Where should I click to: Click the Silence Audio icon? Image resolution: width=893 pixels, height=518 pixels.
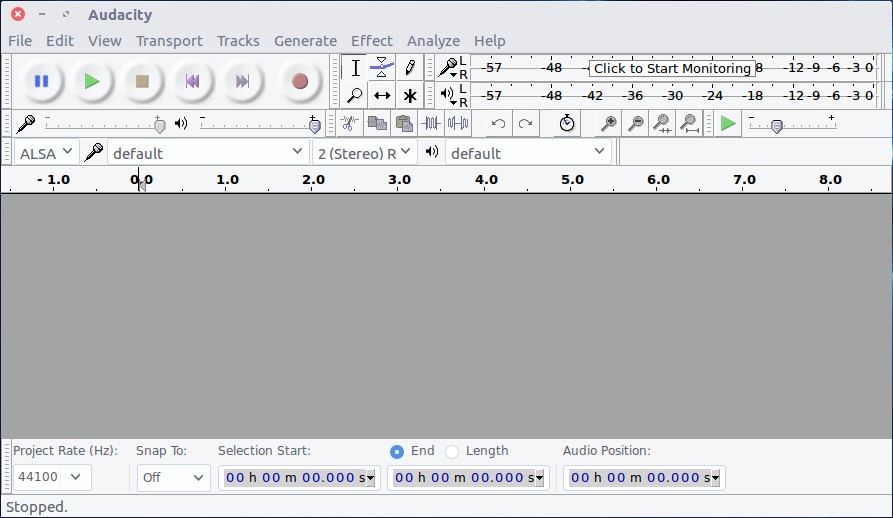pos(458,124)
